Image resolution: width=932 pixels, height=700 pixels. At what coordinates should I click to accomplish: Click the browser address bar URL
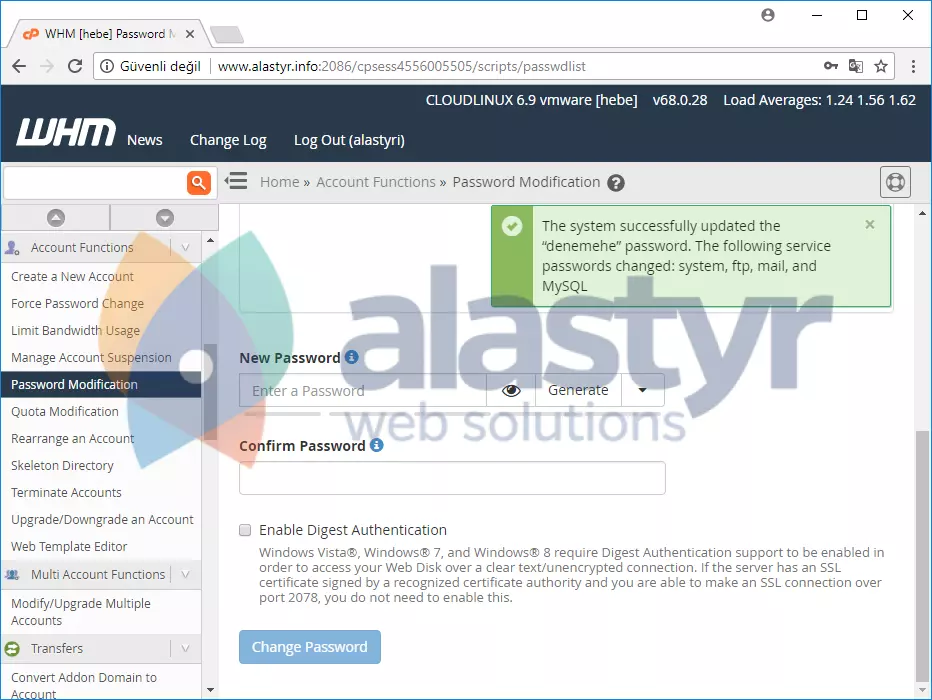402,66
